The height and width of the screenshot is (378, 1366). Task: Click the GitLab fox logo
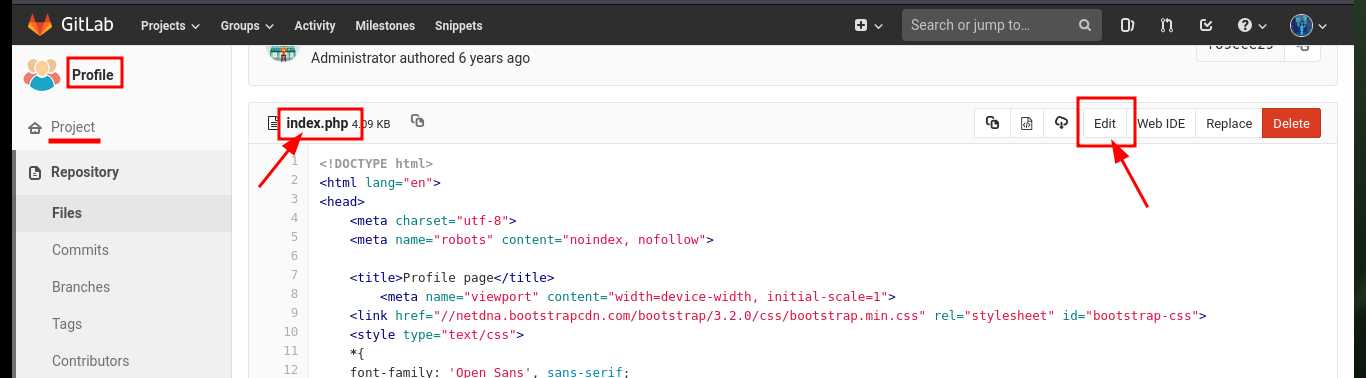[39, 25]
